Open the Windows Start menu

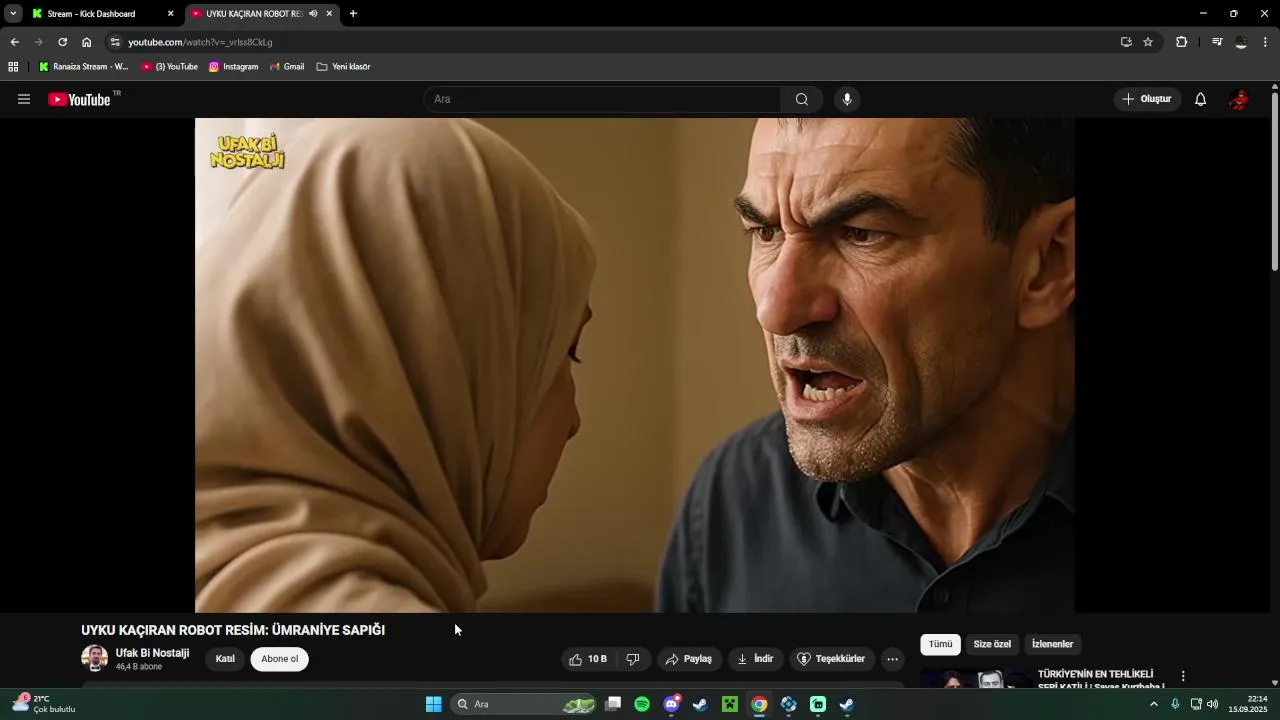pyautogui.click(x=434, y=704)
